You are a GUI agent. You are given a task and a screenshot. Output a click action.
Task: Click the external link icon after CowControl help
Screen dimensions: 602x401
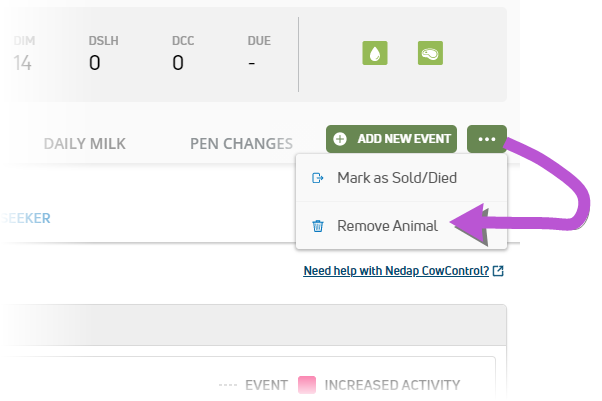tap(498, 271)
